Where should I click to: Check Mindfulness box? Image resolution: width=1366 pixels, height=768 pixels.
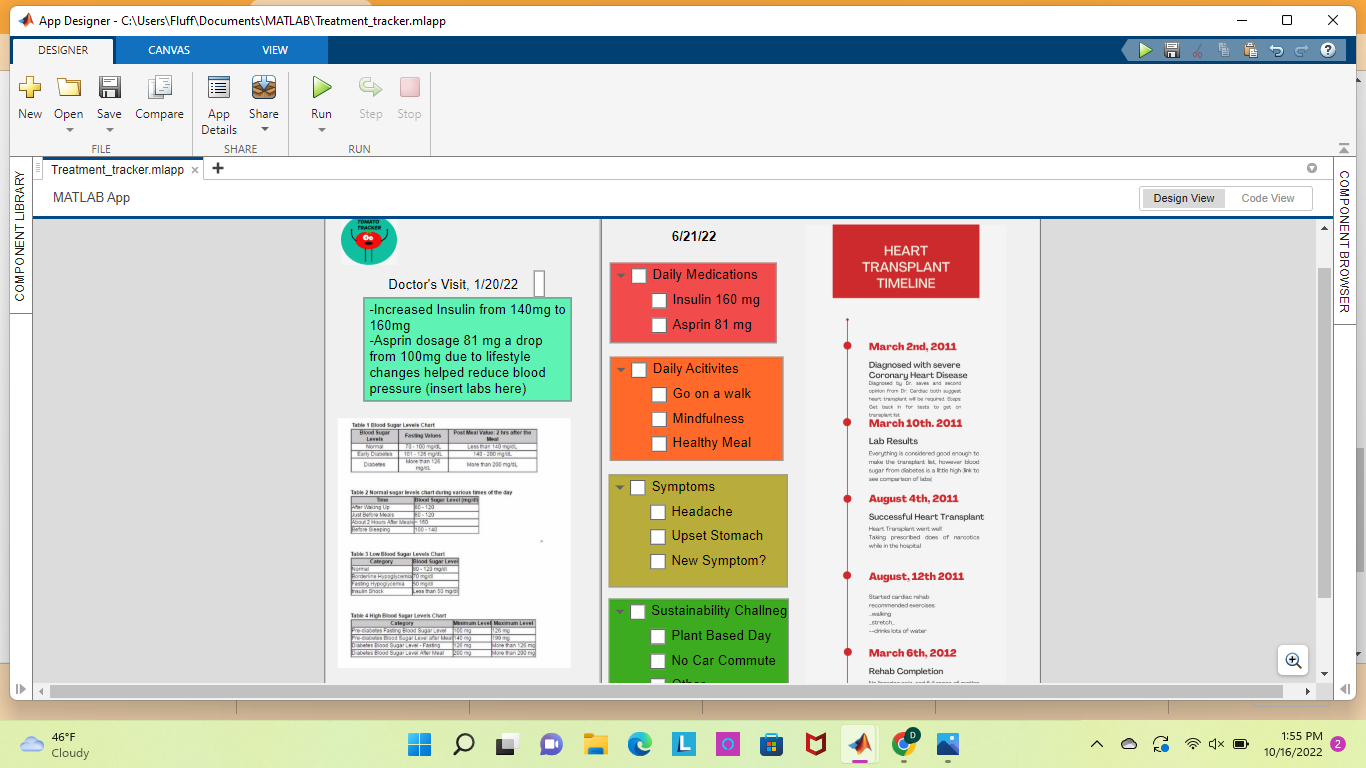pos(659,419)
